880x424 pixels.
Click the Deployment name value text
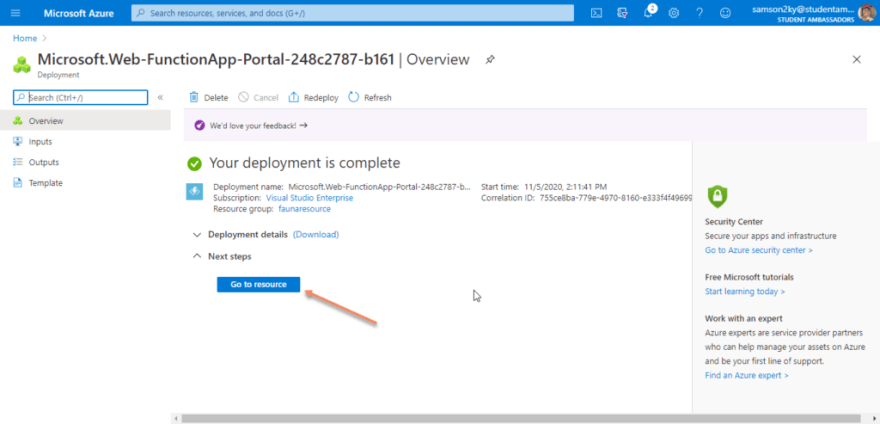pos(379,186)
